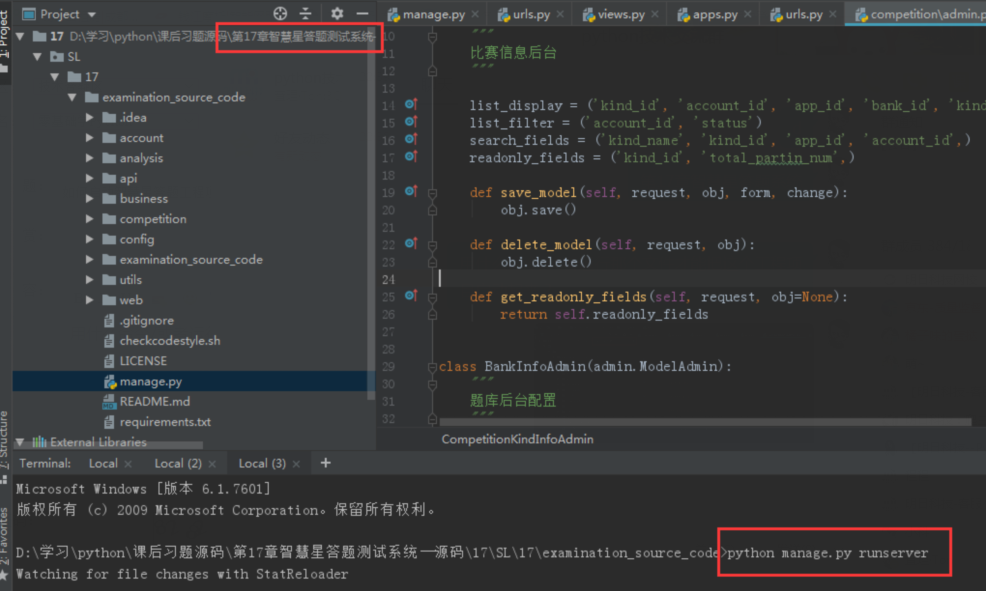
Task: Add a new terminal session
Action: [325, 463]
